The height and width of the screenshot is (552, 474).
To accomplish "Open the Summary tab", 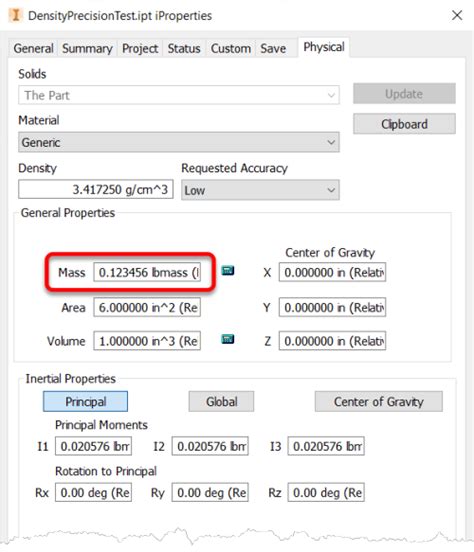I will pos(87,48).
